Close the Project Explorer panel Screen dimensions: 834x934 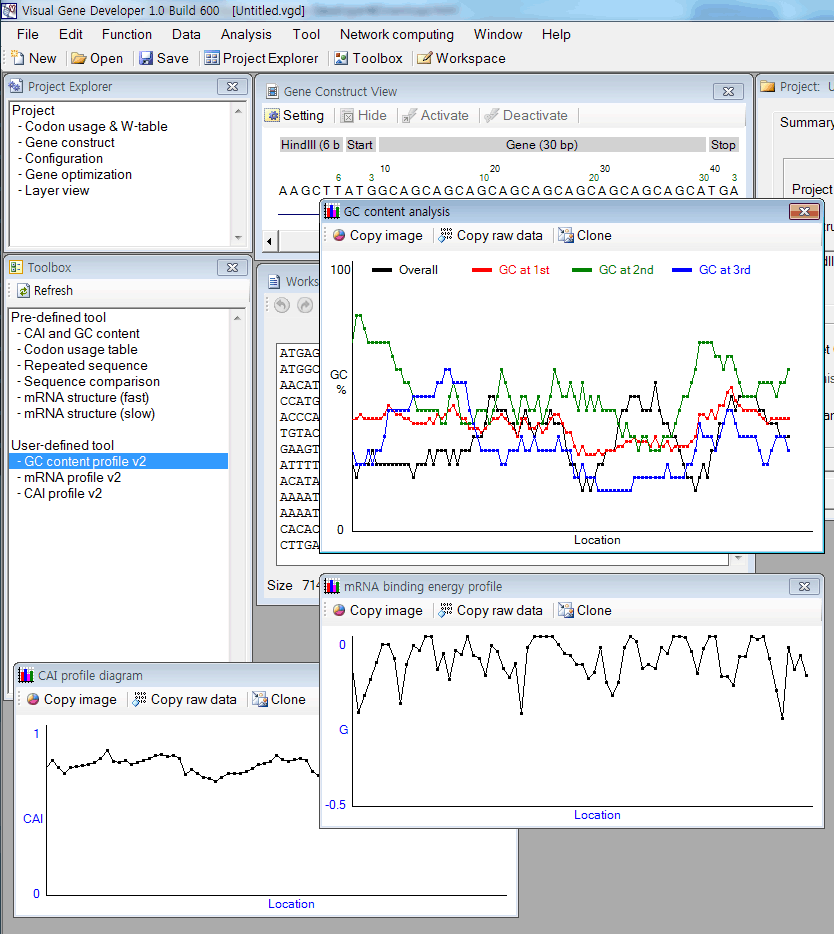pyautogui.click(x=232, y=87)
